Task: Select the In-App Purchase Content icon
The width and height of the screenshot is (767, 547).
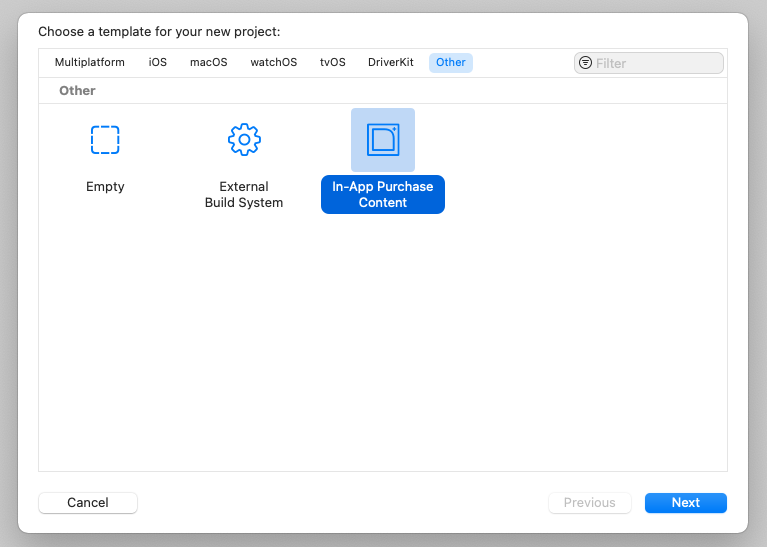Action: 383,140
